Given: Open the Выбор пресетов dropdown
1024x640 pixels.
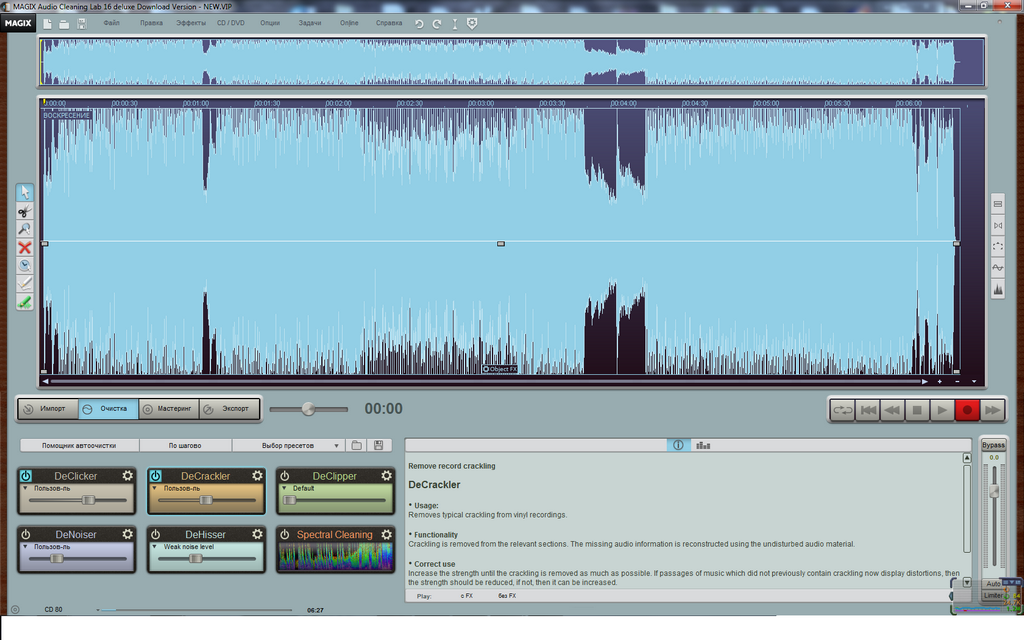Looking at the screenshot, I should pyautogui.click(x=288, y=445).
